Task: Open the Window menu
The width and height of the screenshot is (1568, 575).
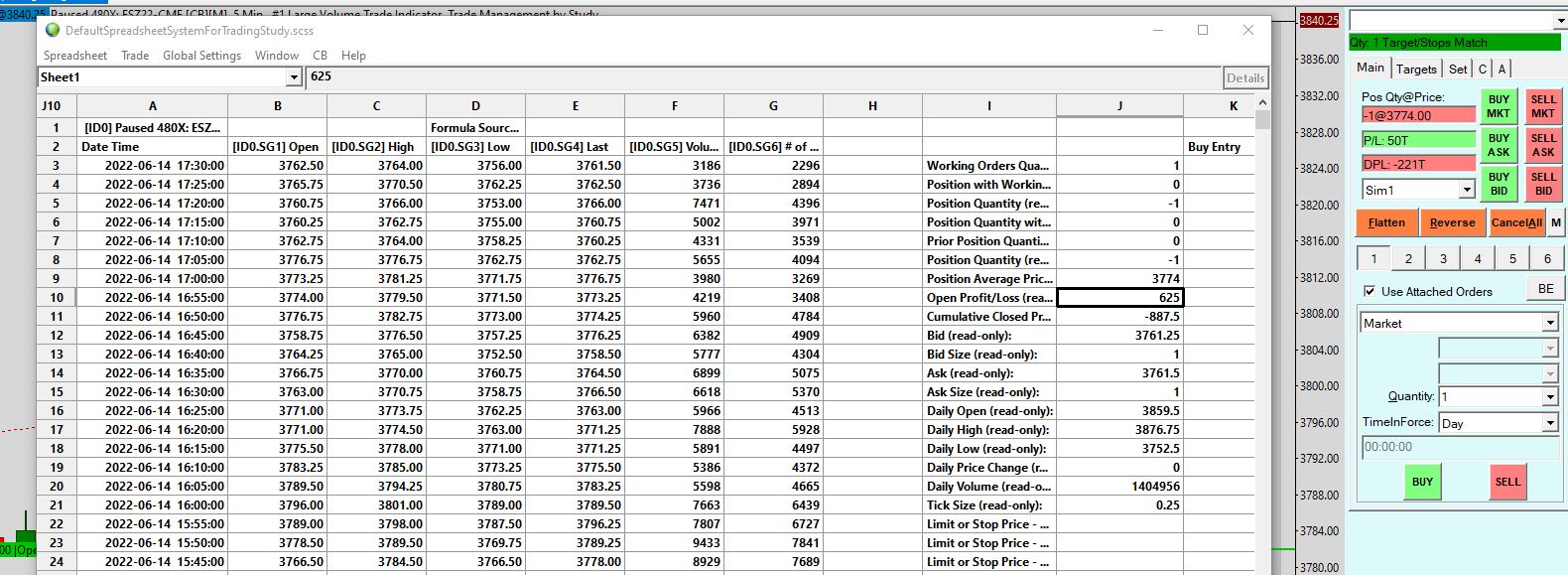Action: 277,56
